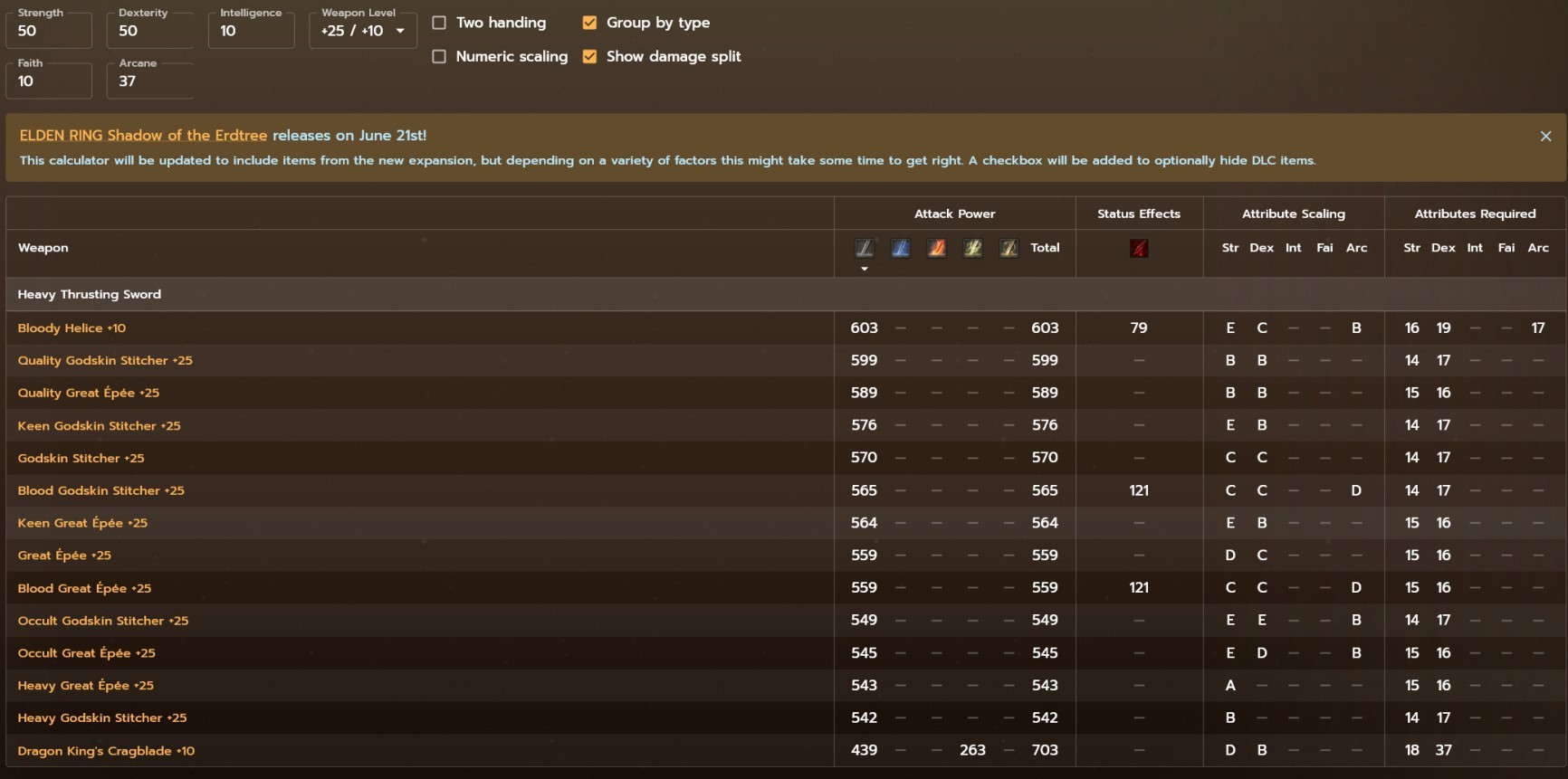1568x779 pixels.
Task: Edit the Arcane input field
Action: coord(150,81)
